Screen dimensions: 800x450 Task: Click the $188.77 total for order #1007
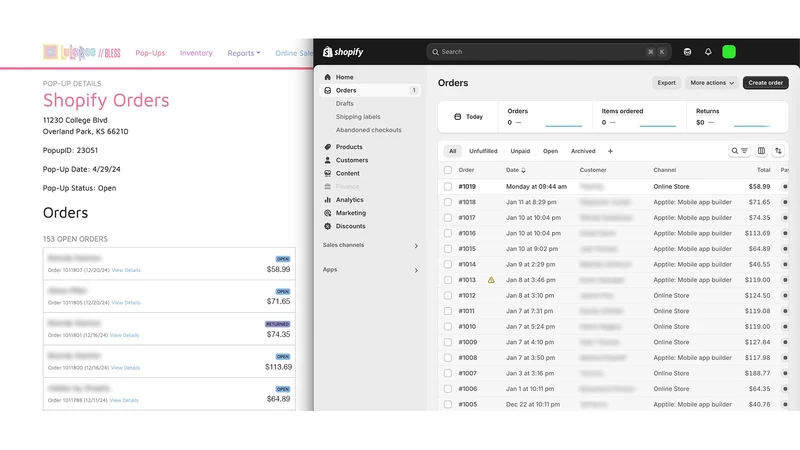click(757, 373)
